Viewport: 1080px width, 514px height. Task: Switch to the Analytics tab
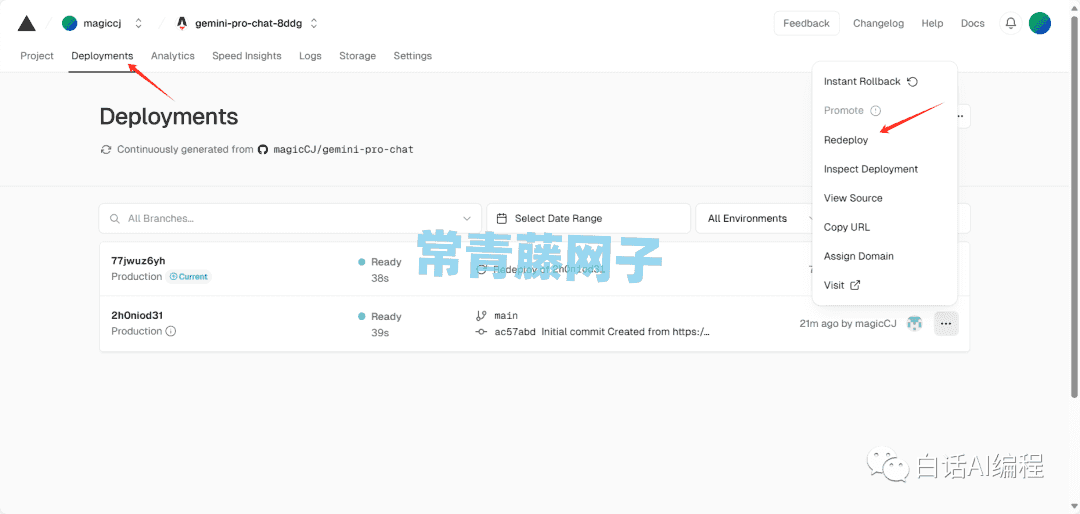(173, 56)
